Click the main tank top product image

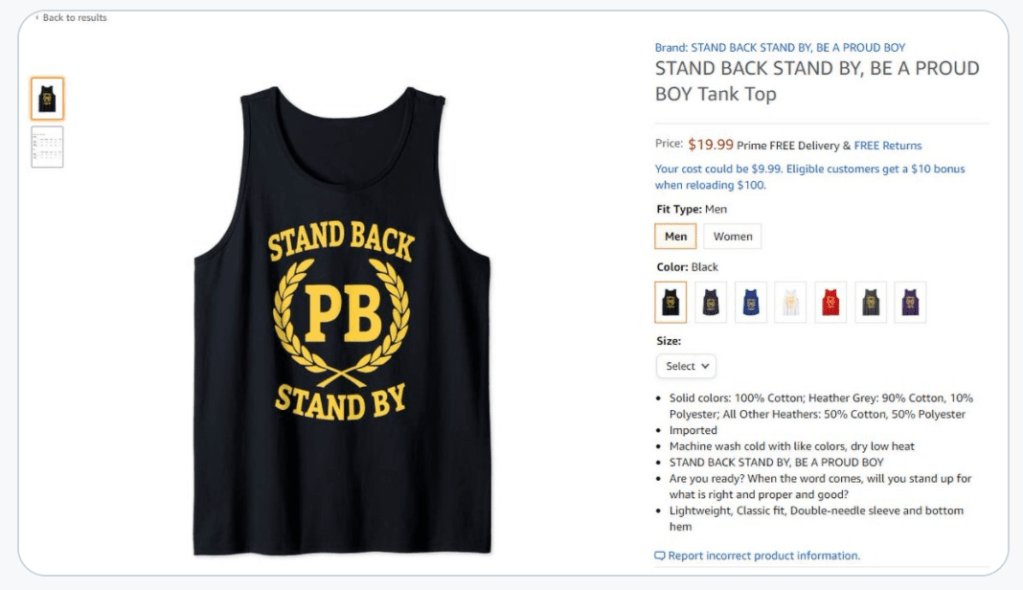click(341, 320)
